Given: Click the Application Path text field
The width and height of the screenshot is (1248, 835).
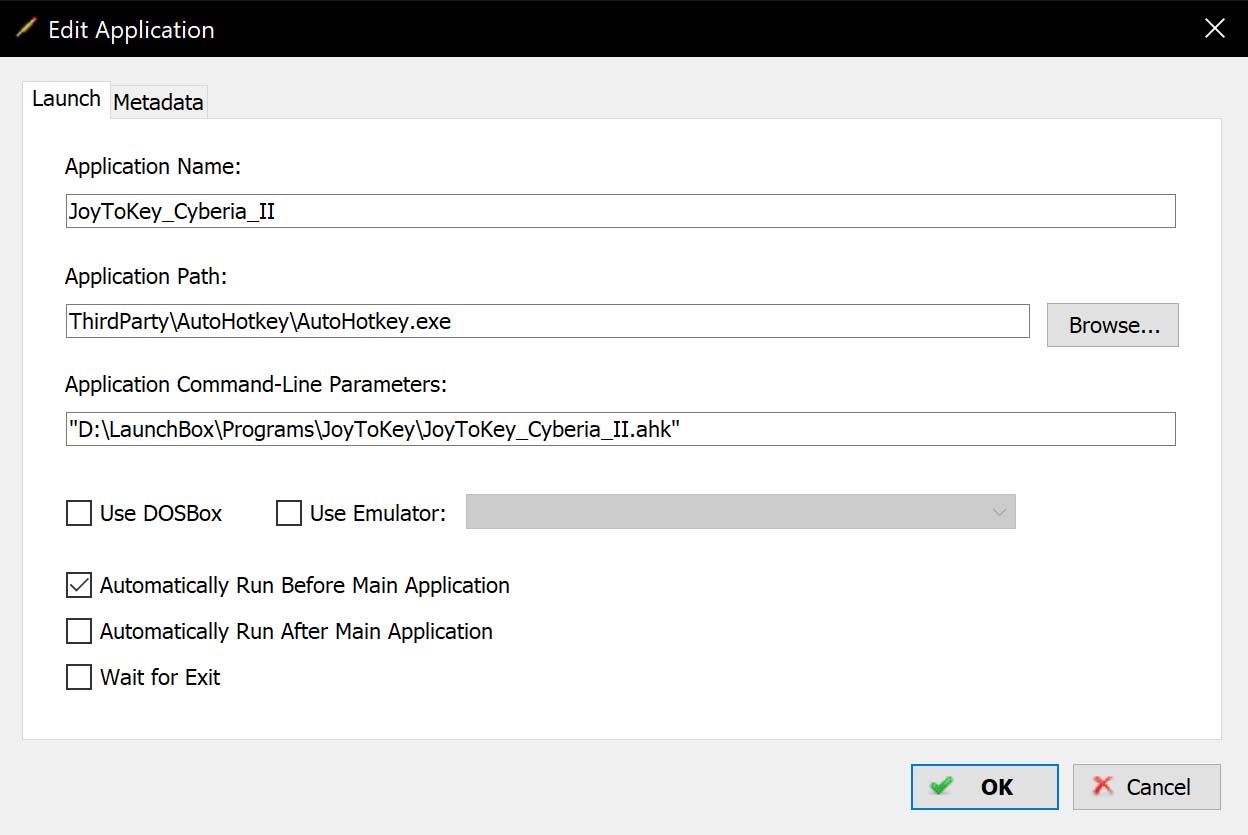Looking at the screenshot, I should 547,321.
